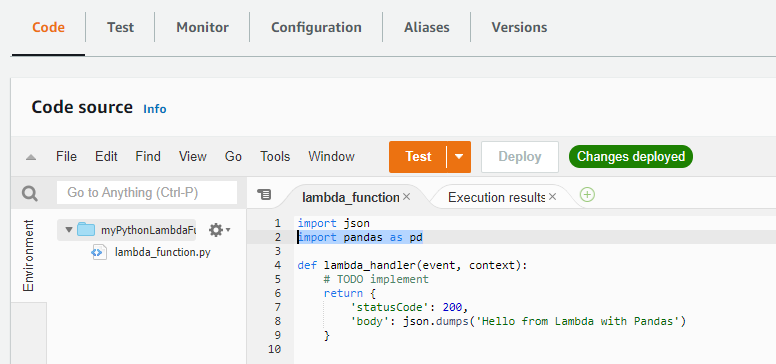Click the Deploy button
776x364 pixels.
520,157
